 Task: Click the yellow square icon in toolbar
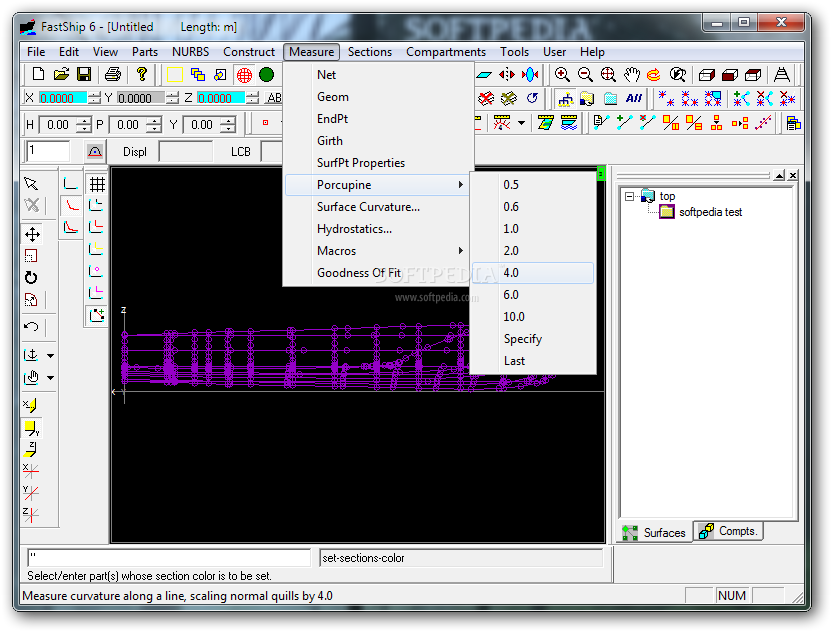click(x=175, y=75)
